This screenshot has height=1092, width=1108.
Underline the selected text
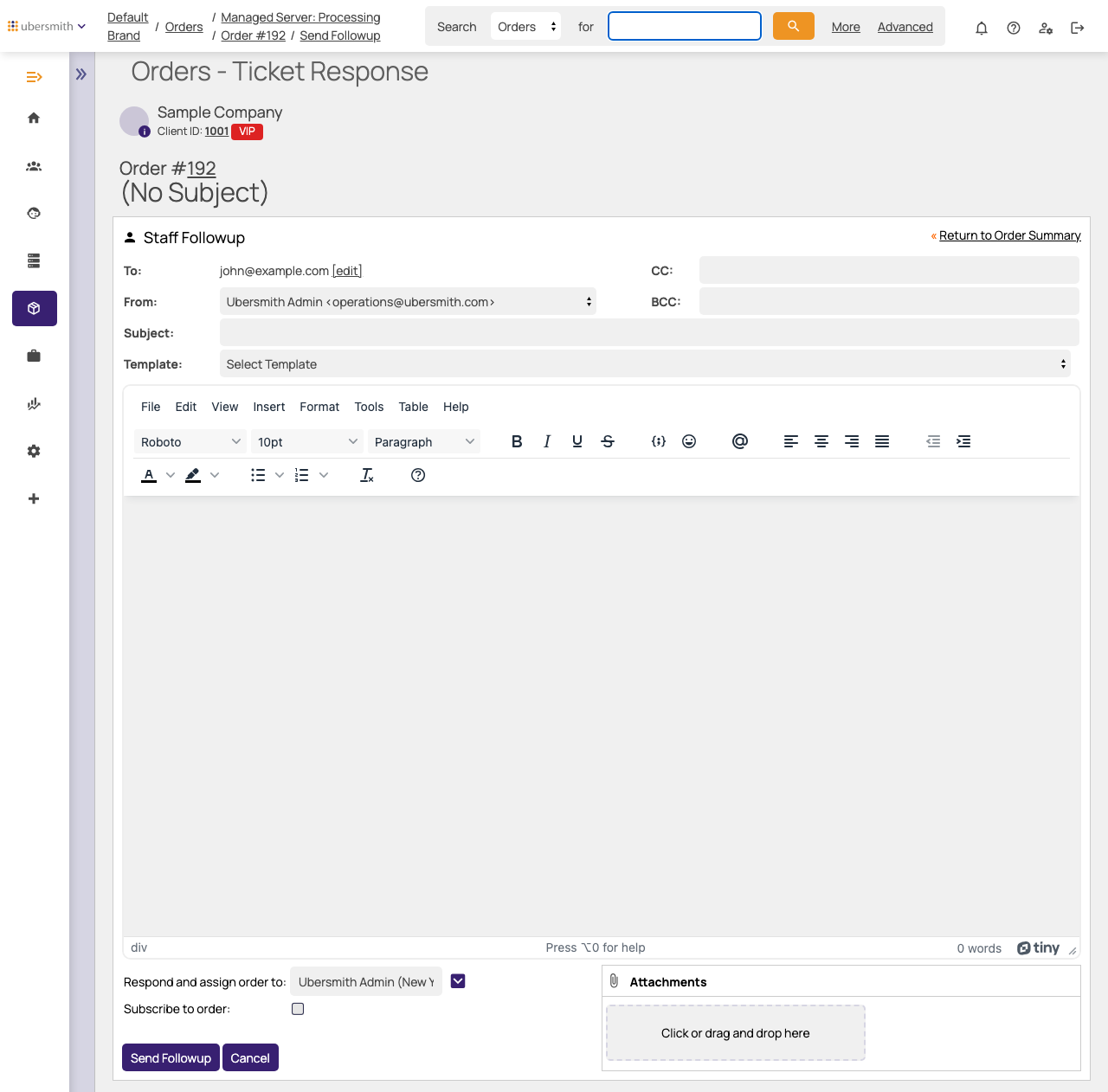(x=577, y=441)
